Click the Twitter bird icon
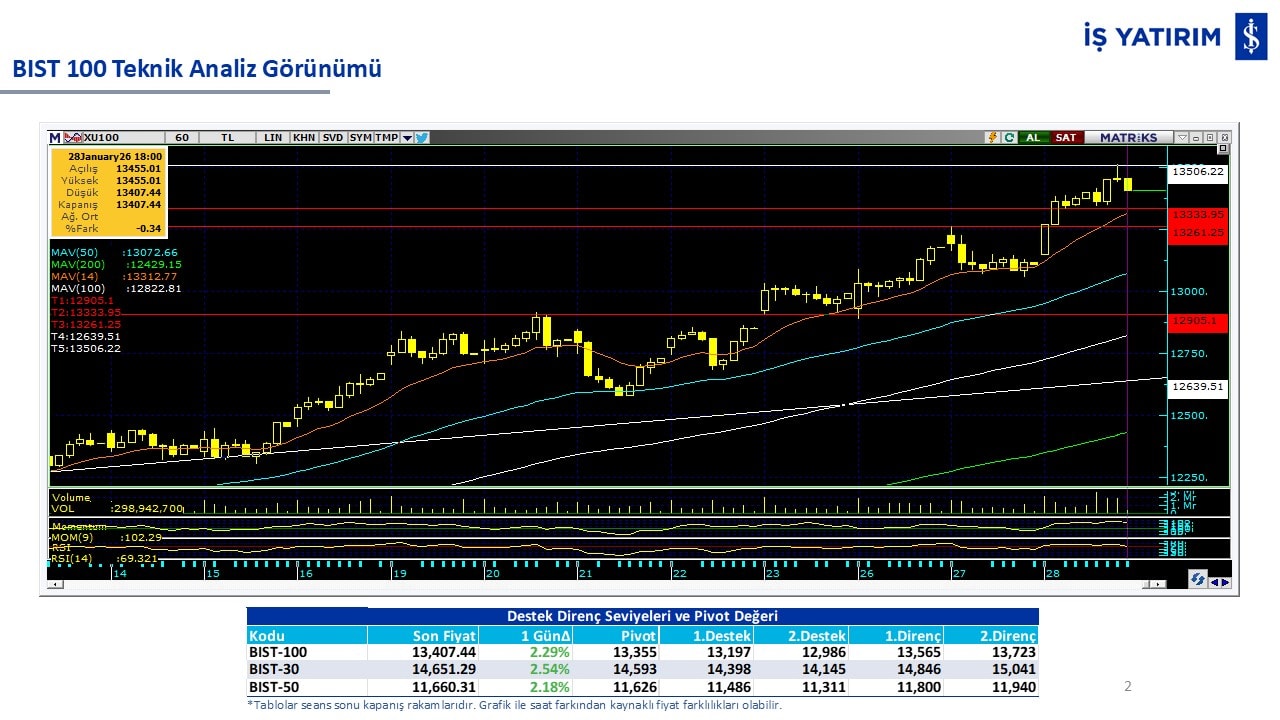This screenshot has height=720, width=1280. pos(422,138)
